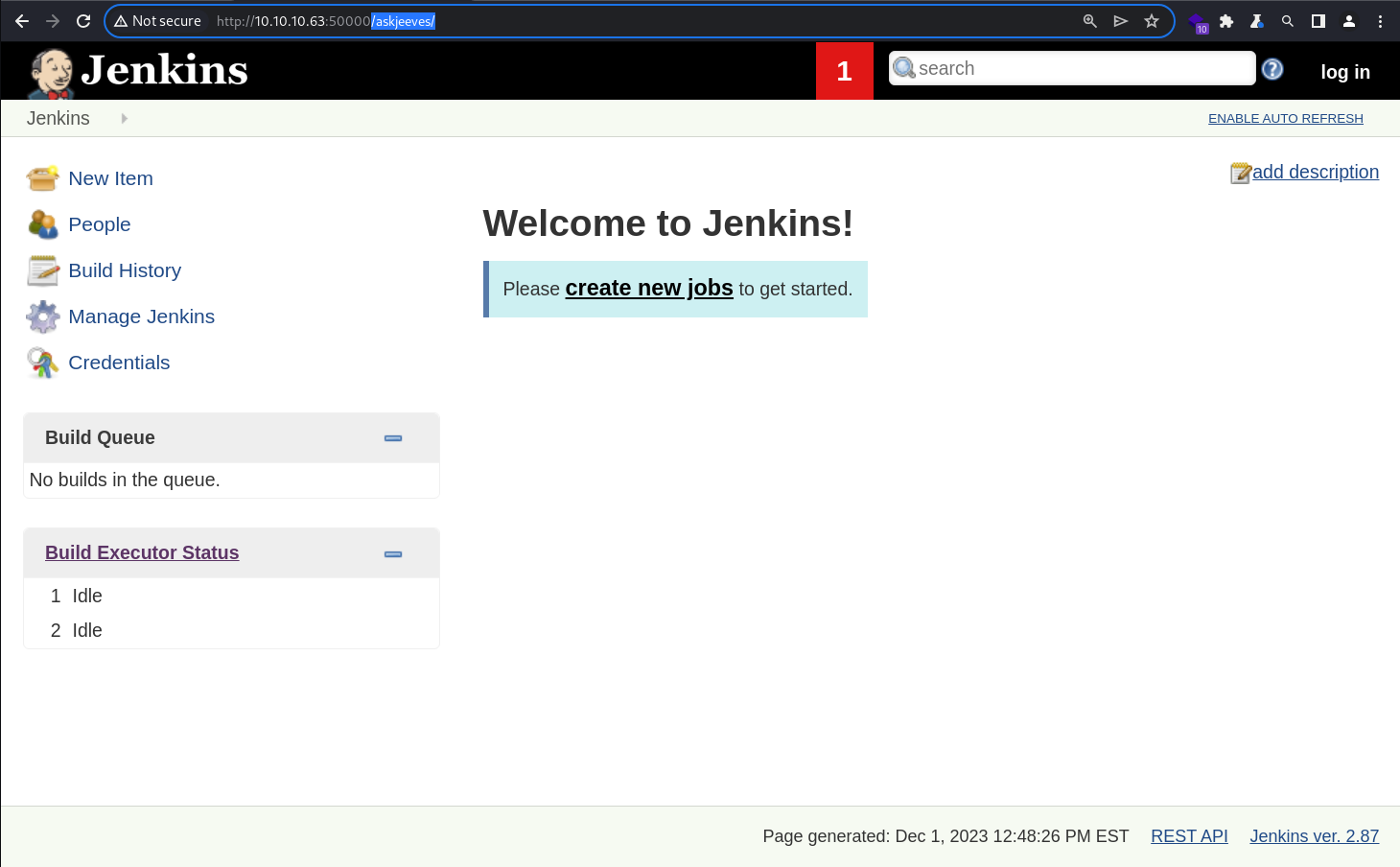Screen dimensions: 1400x867
Task: Click the Credentials keys icon
Action: click(x=42, y=363)
